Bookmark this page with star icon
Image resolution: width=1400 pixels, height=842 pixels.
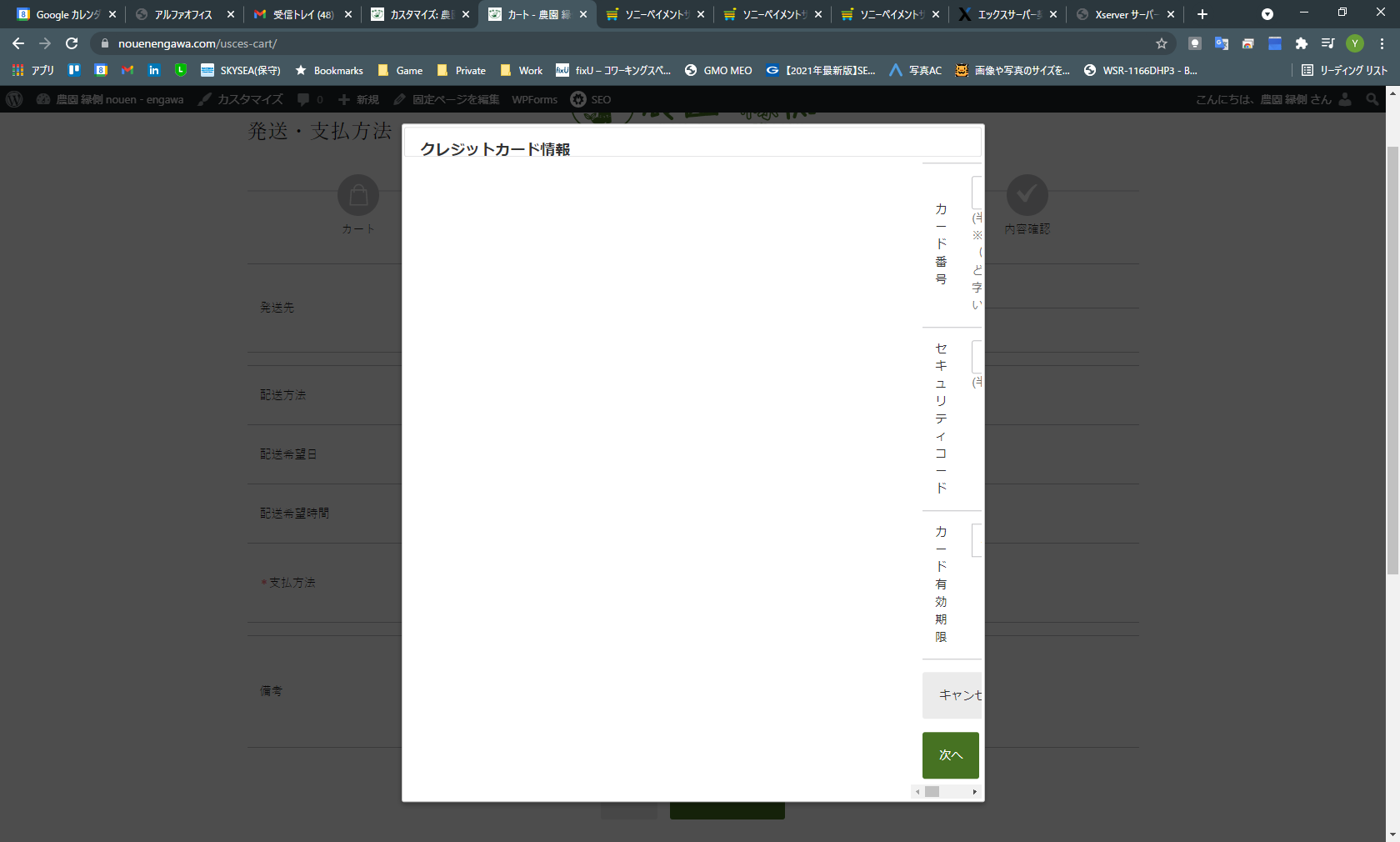pyautogui.click(x=1162, y=43)
